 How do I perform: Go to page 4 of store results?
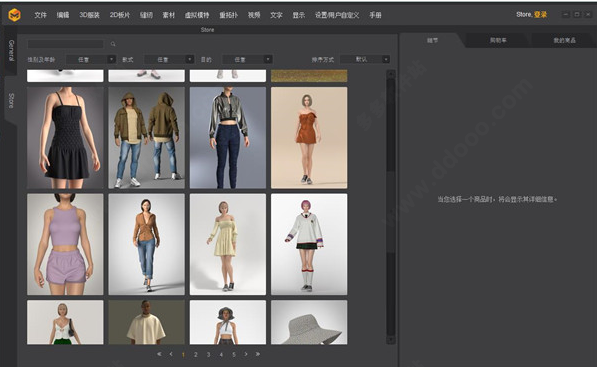click(221, 354)
